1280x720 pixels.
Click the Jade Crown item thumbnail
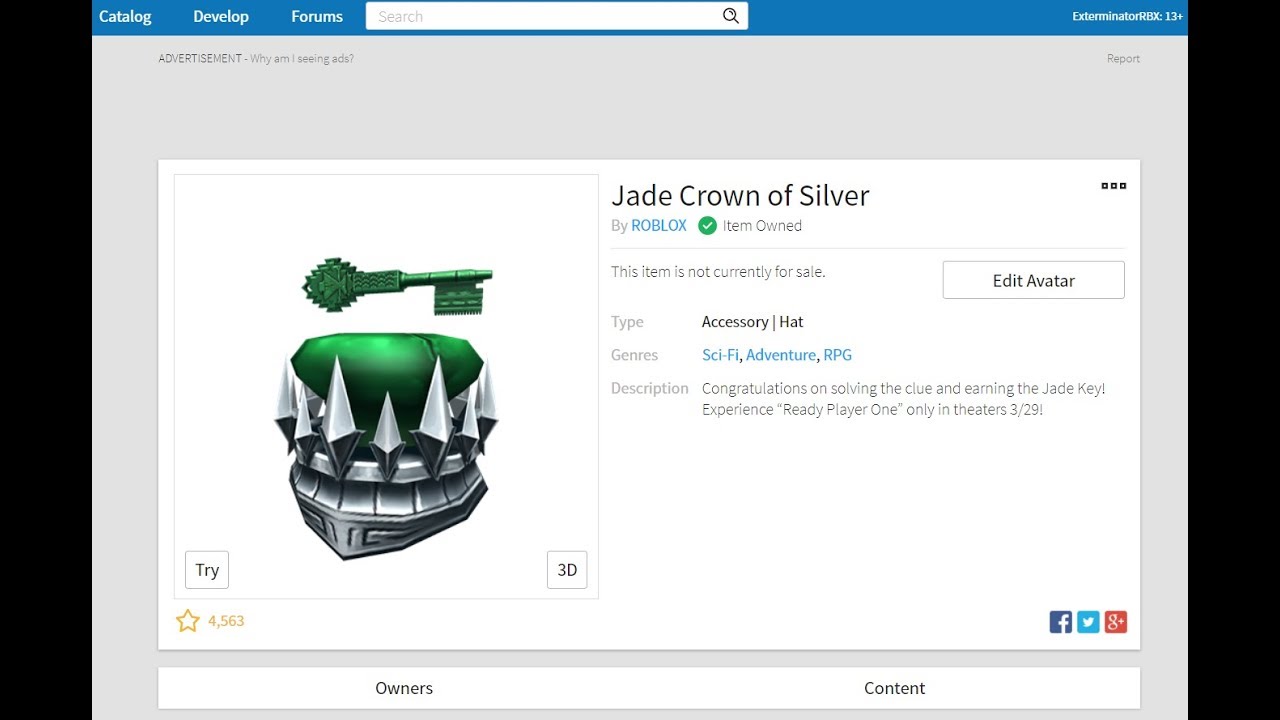coord(386,387)
